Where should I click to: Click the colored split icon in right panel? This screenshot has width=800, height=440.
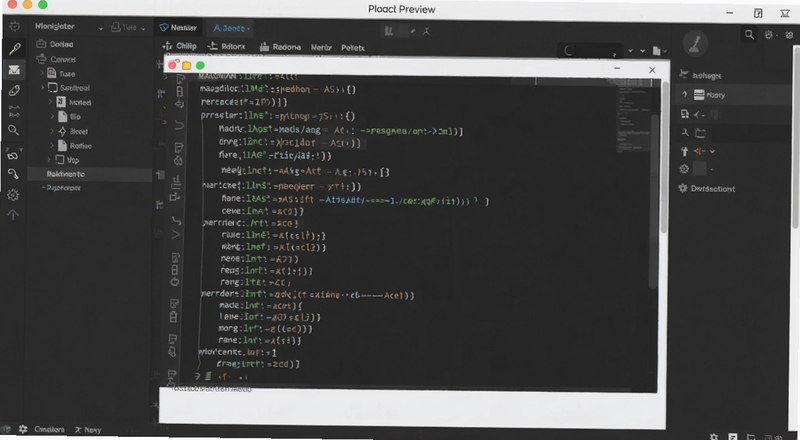click(699, 151)
